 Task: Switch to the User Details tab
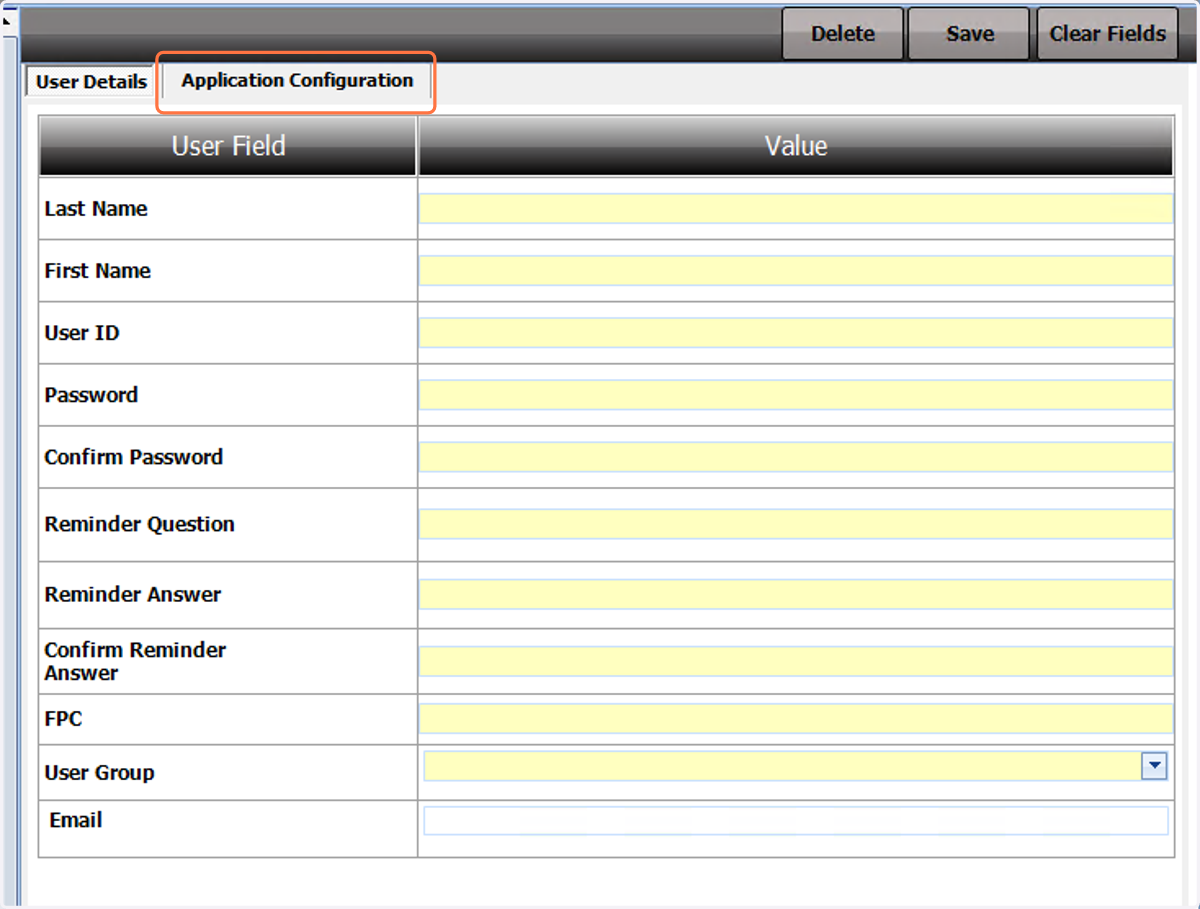coord(92,82)
